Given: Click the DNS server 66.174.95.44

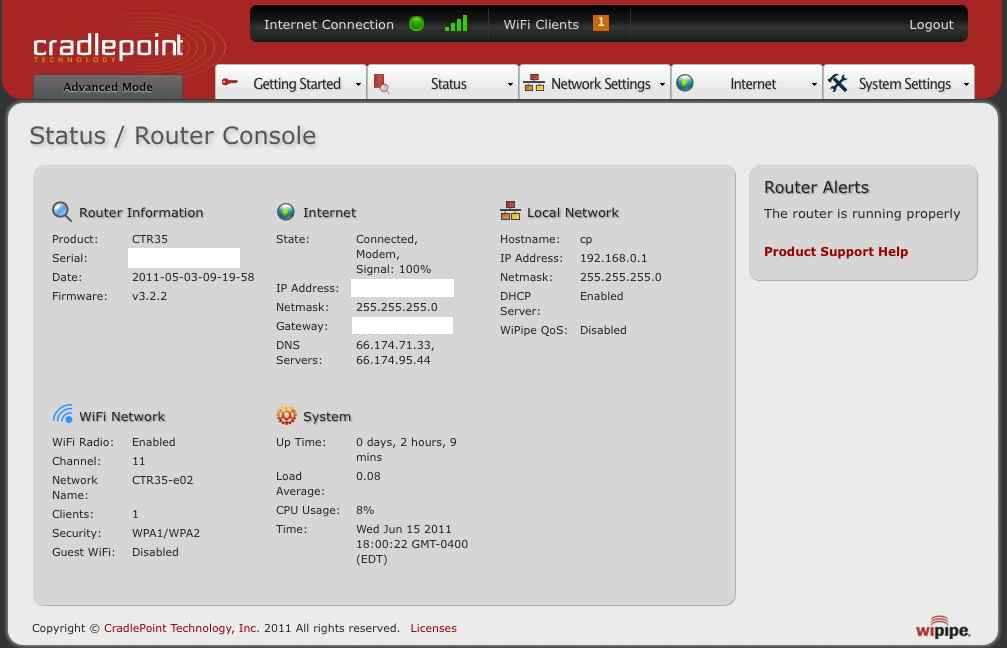Looking at the screenshot, I should pyautogui.click(x=393, y=360).
